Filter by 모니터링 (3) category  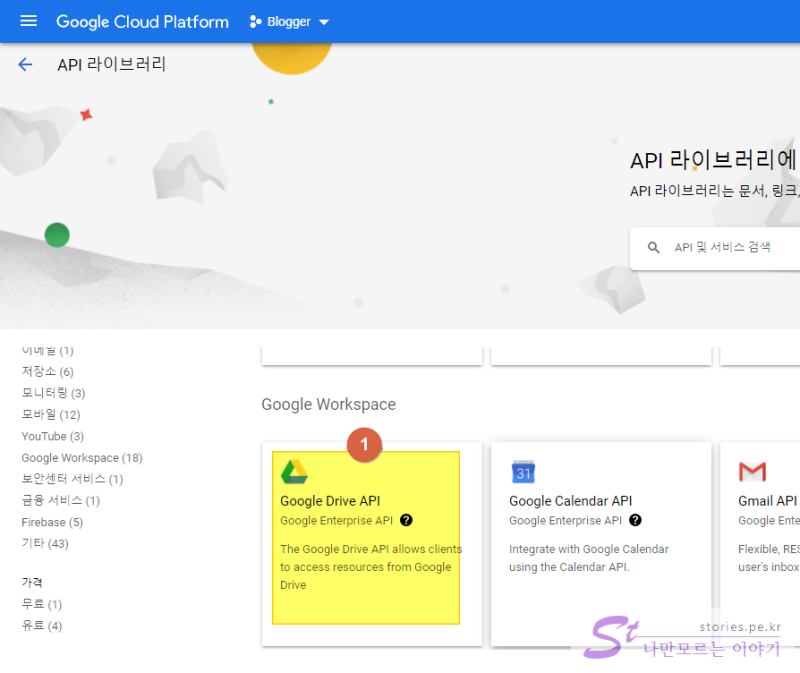point(53,393)
